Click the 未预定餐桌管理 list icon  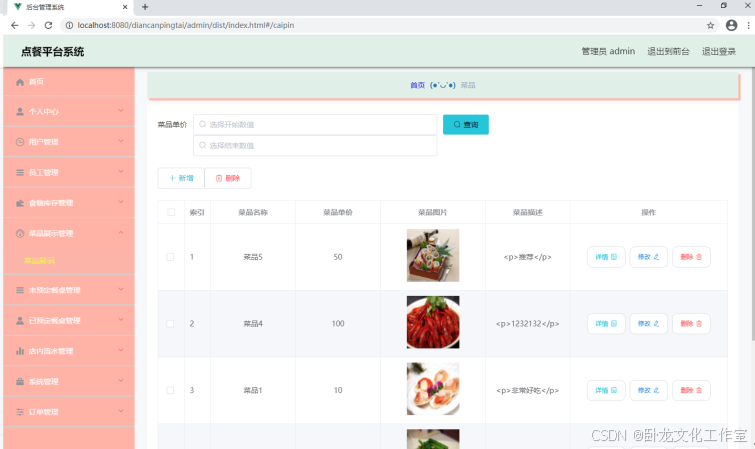20,290
